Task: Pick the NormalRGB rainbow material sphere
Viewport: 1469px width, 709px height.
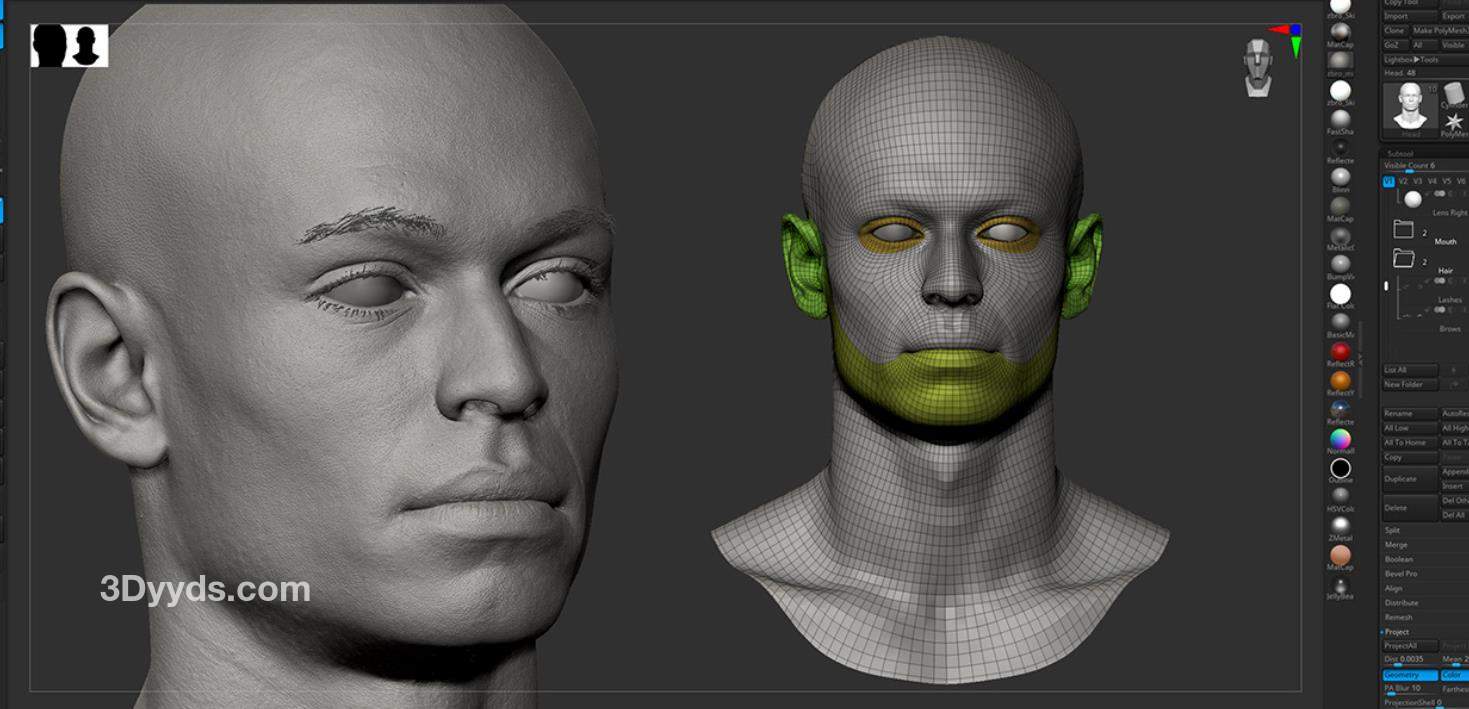Action: pyautogui.click(x=1340, y=439)
